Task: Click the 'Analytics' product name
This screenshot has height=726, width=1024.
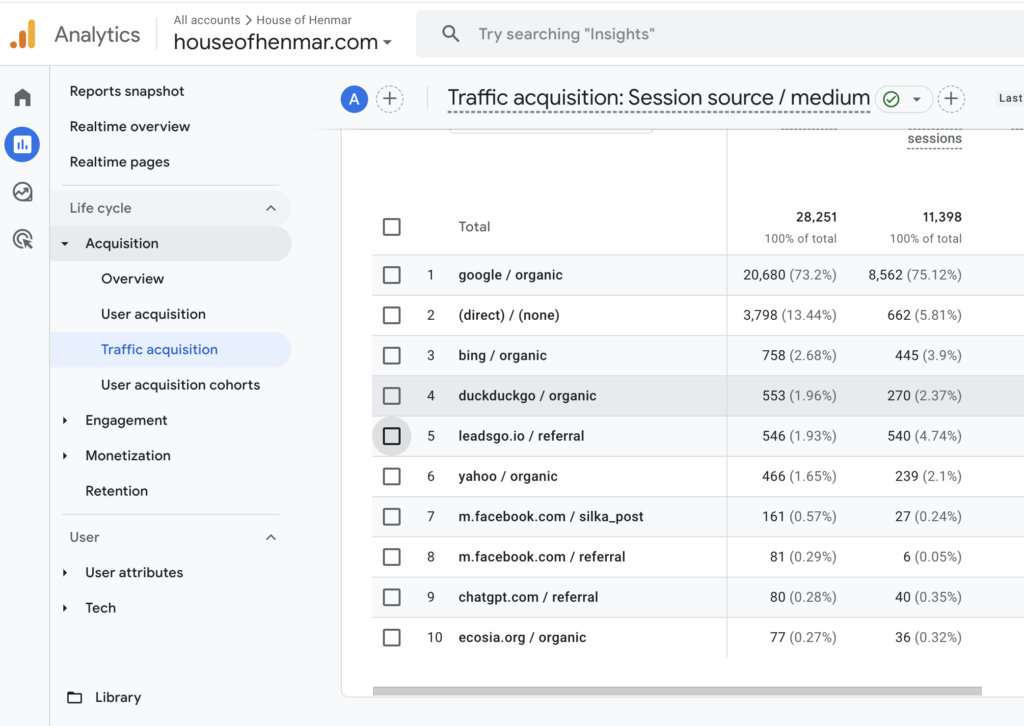Action: (x=97, y=35)
